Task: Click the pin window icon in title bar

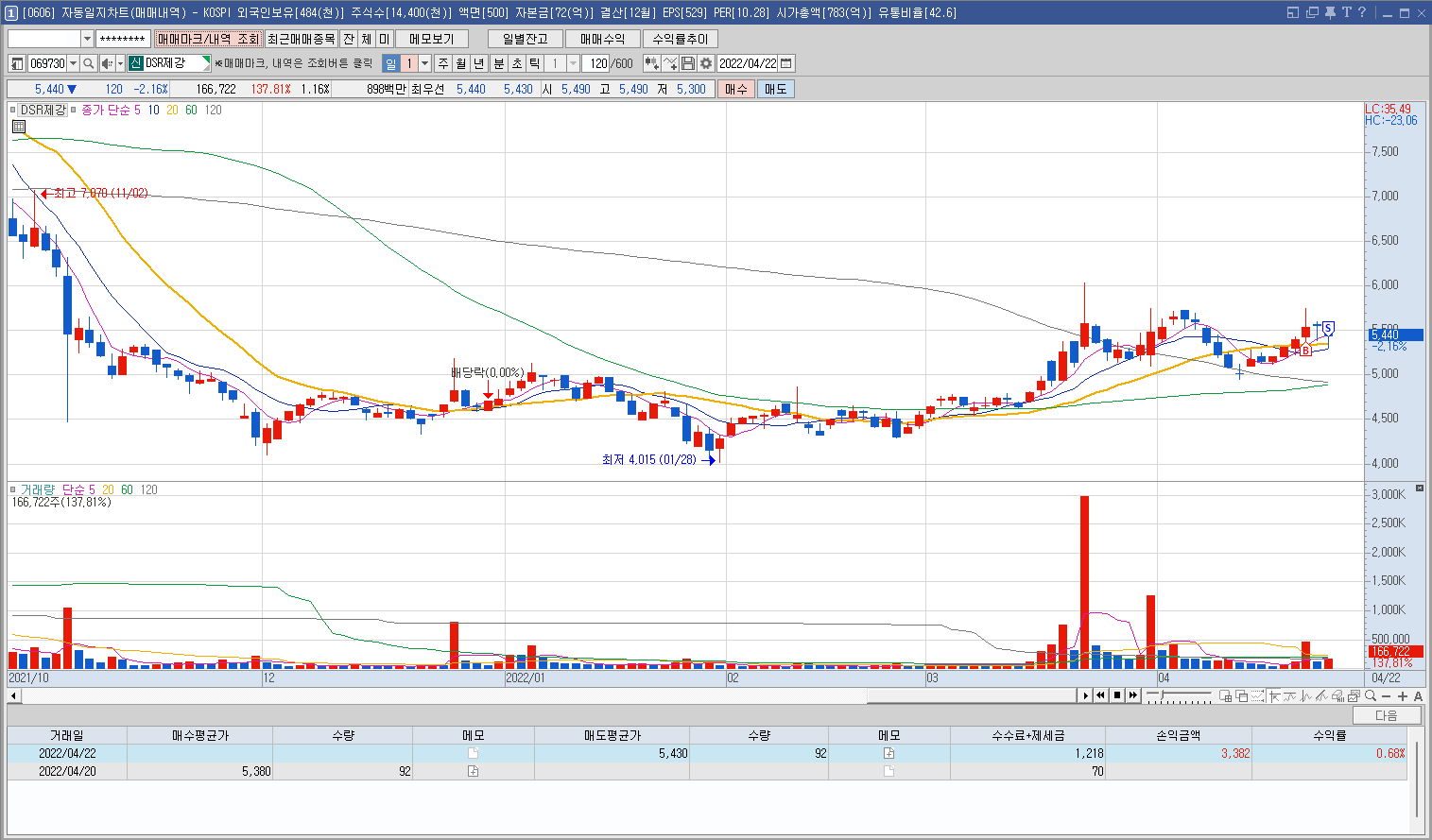Action: (1330, 12)
